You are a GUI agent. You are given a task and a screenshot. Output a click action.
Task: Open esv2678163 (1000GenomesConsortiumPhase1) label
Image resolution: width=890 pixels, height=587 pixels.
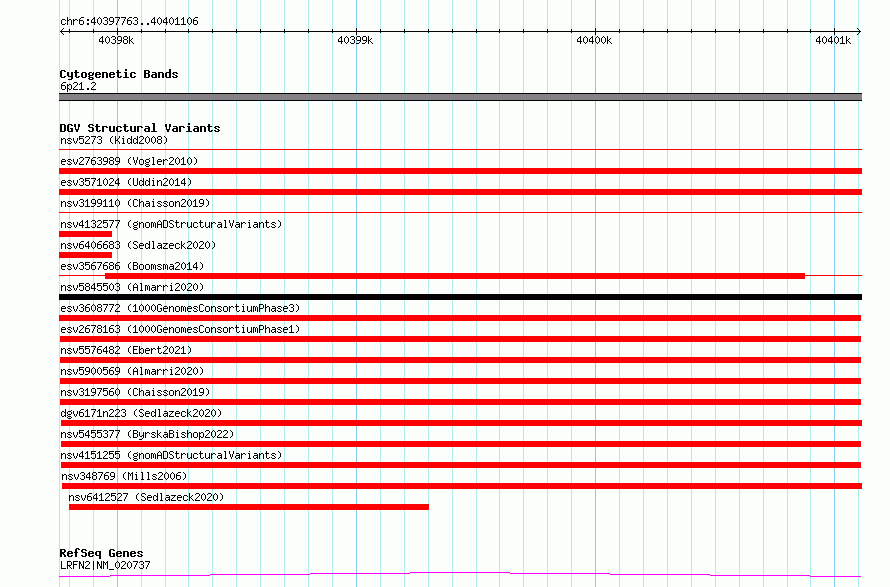point(180,329)
